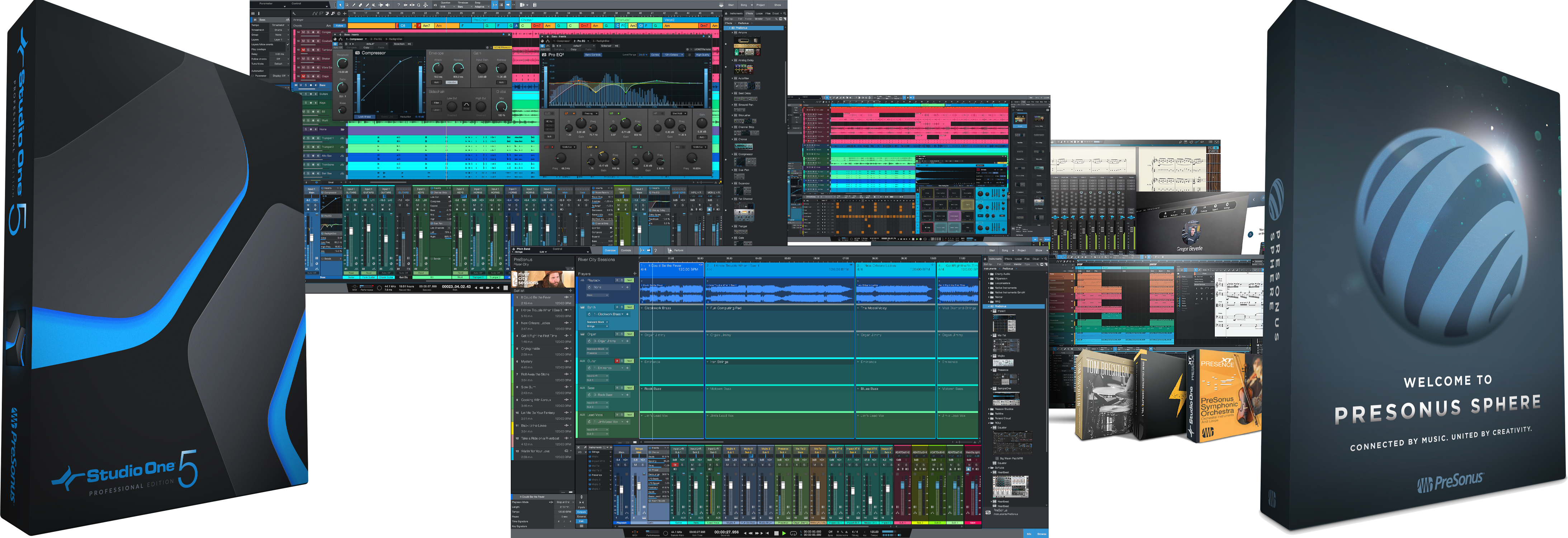The height and width of the screenshot is (538, 1568).
Task: Open the Organ Jimmy patch dropdown
Action: 608,341
